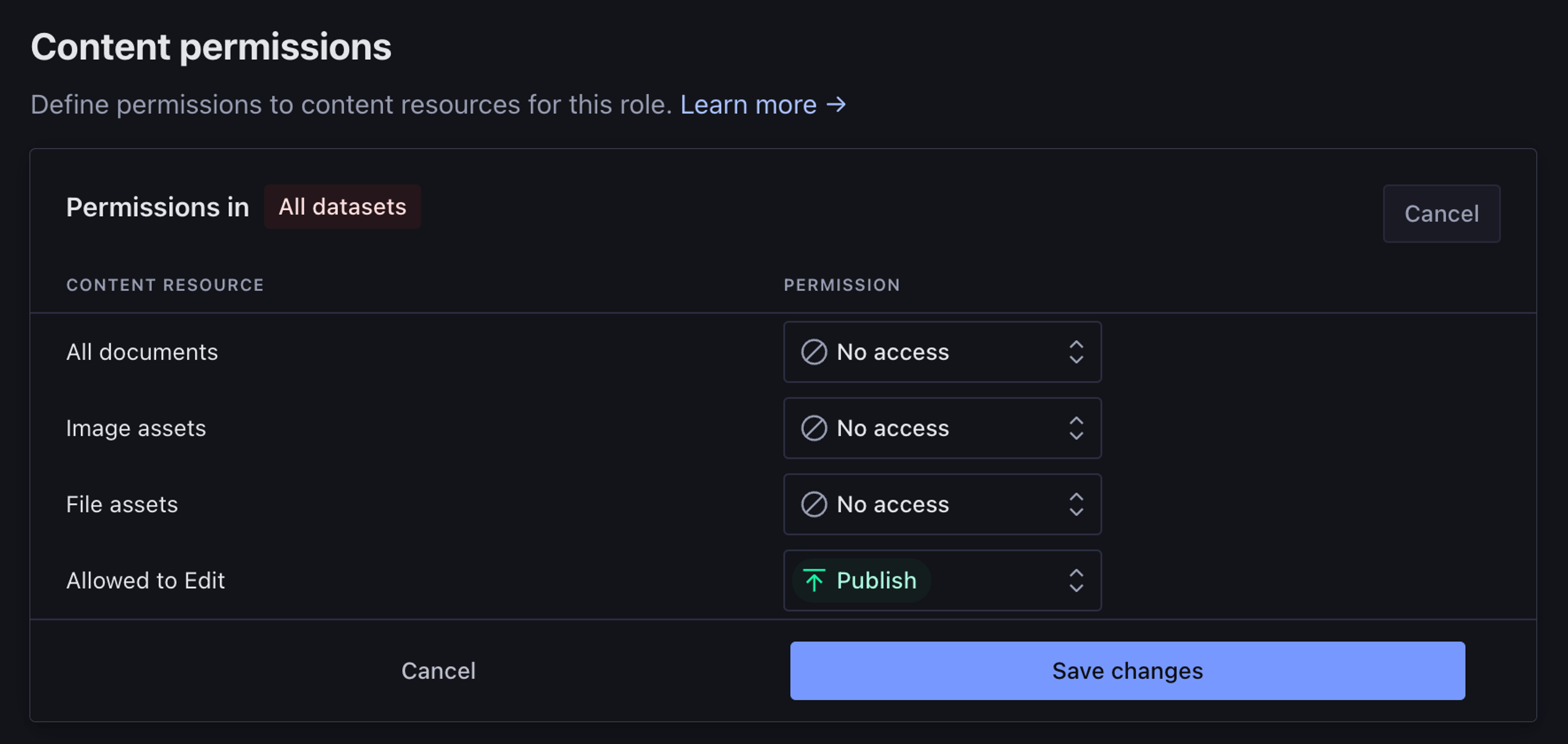1568x744 pixels.
Task: Click the Publish permission badge
Action: point(861,580)
